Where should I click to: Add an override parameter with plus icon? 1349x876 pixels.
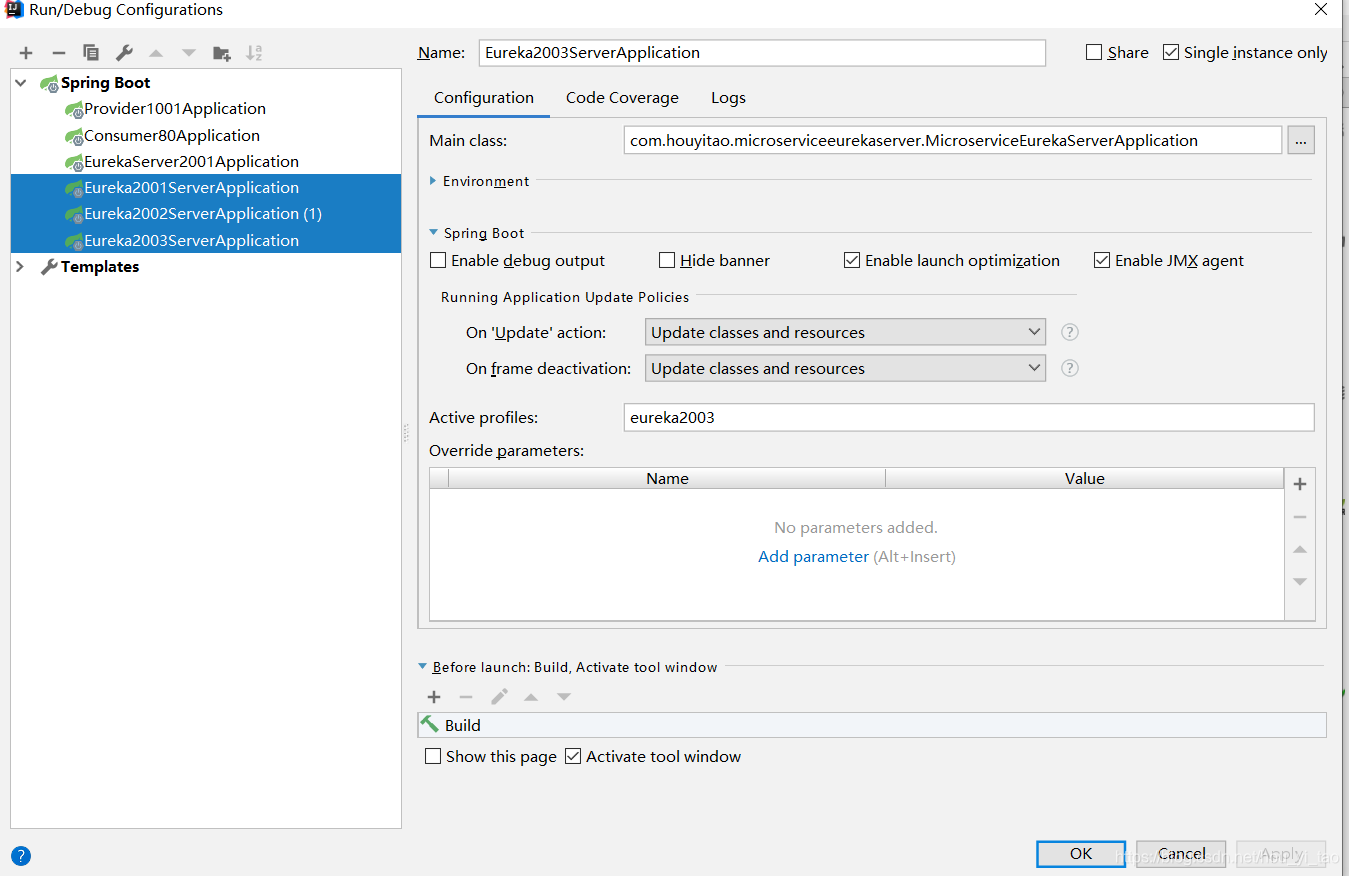[x=1300, y=484]
